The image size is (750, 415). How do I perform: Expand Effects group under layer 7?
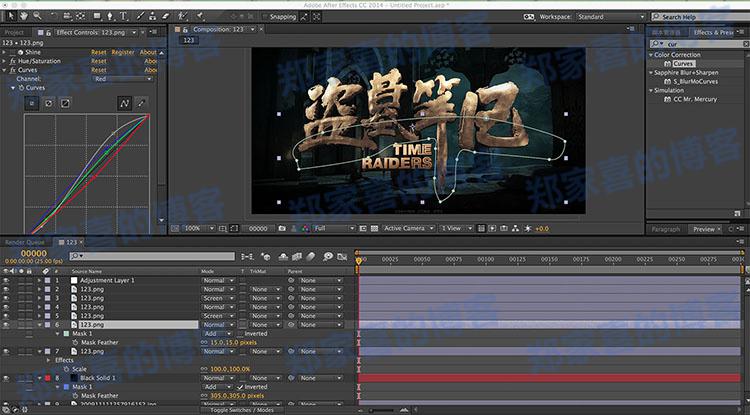[48, 360]
